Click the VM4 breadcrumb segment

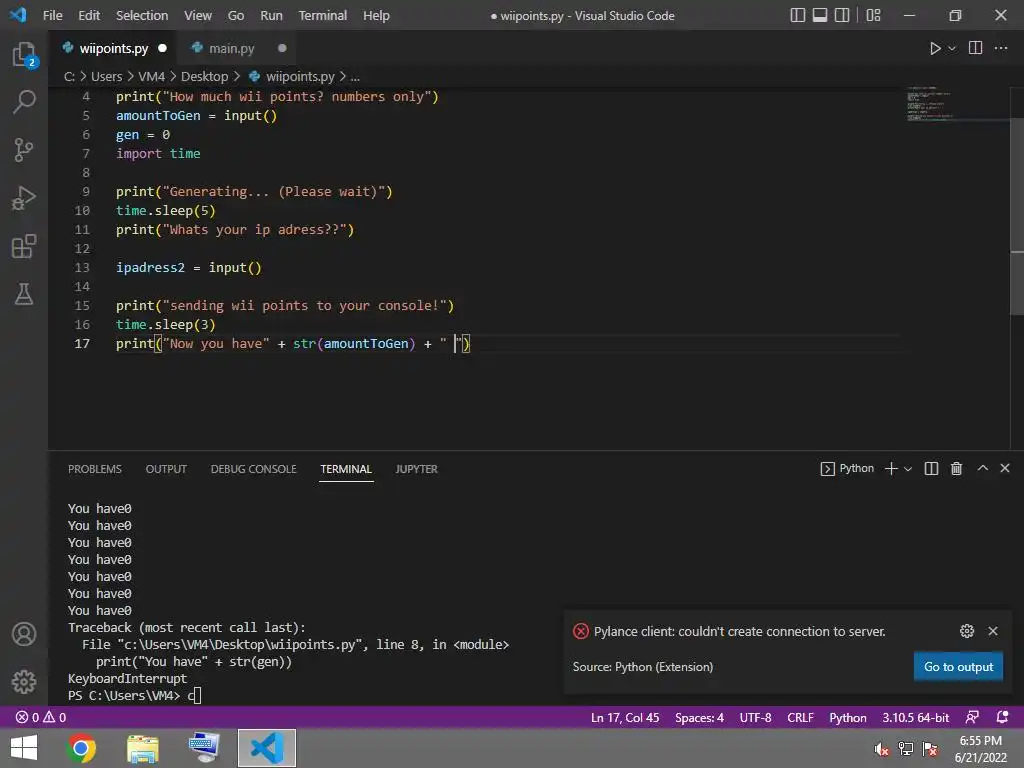(x=152, y=76)
